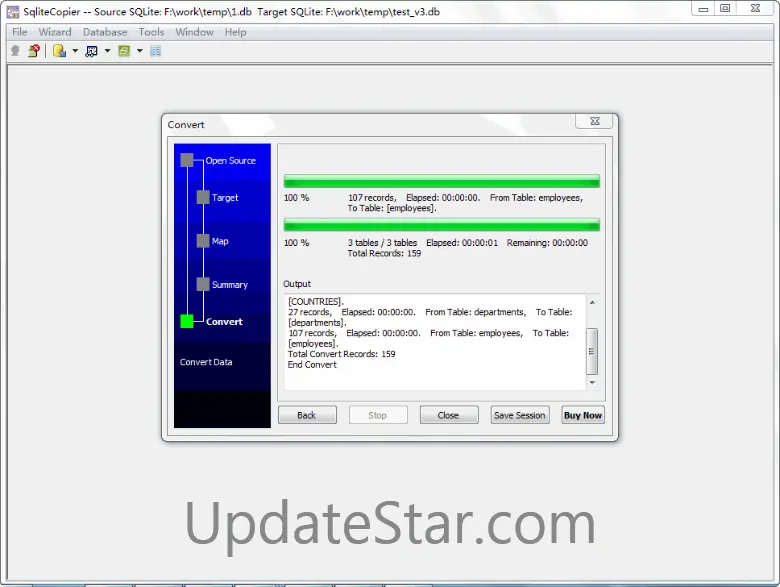Close the Convert dialog with X
The image size is (780, 587).
pos(594,121)
